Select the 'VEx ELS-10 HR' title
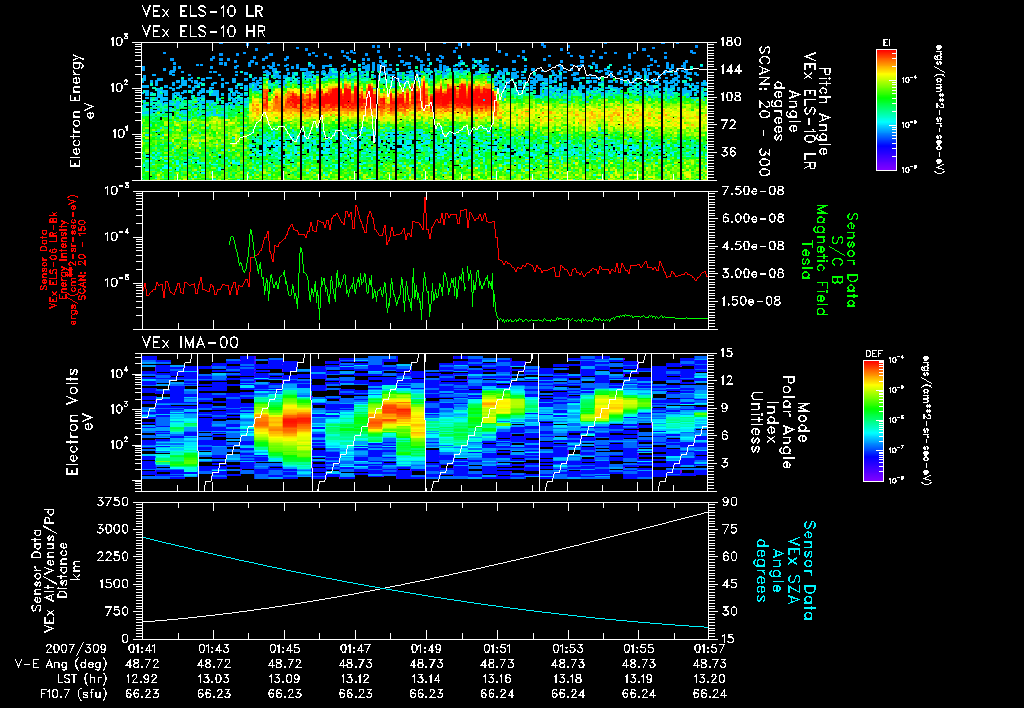Viewport: 1024px width, 708px height. pos(204,31)
